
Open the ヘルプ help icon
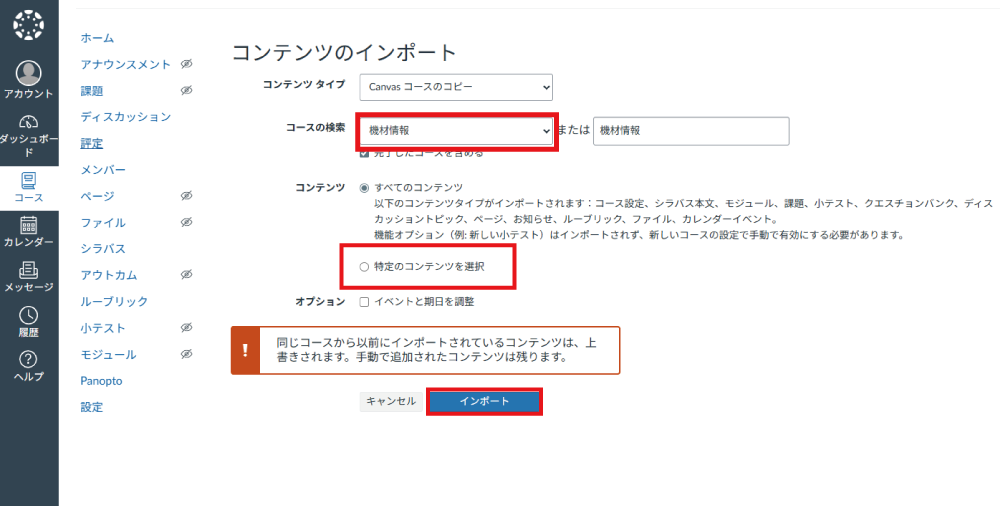[x=29, y=359]
